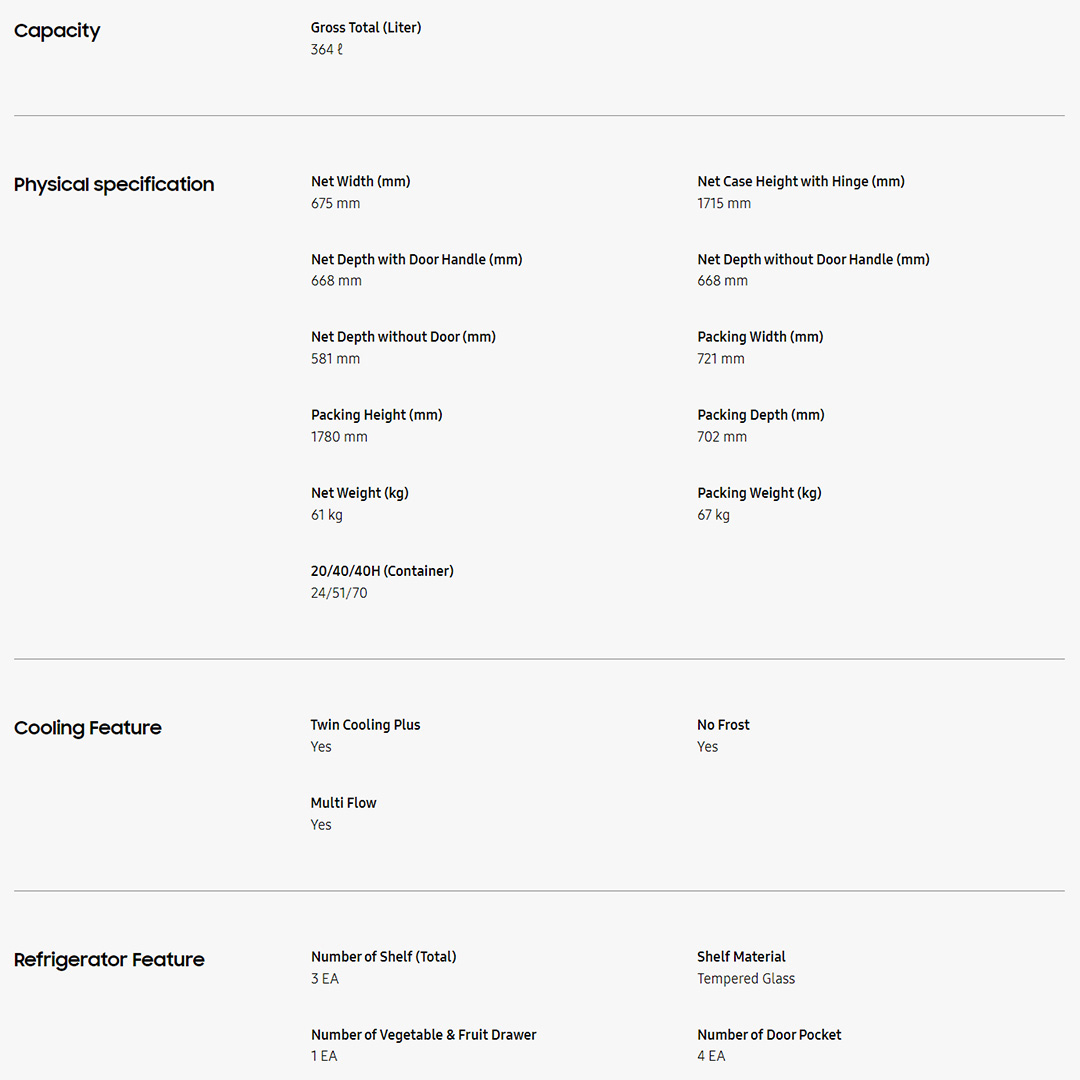Screen dimensions: 1080x1080
Task: Click the 1715 mm hinge height value
Action: (x=724, y=204)
